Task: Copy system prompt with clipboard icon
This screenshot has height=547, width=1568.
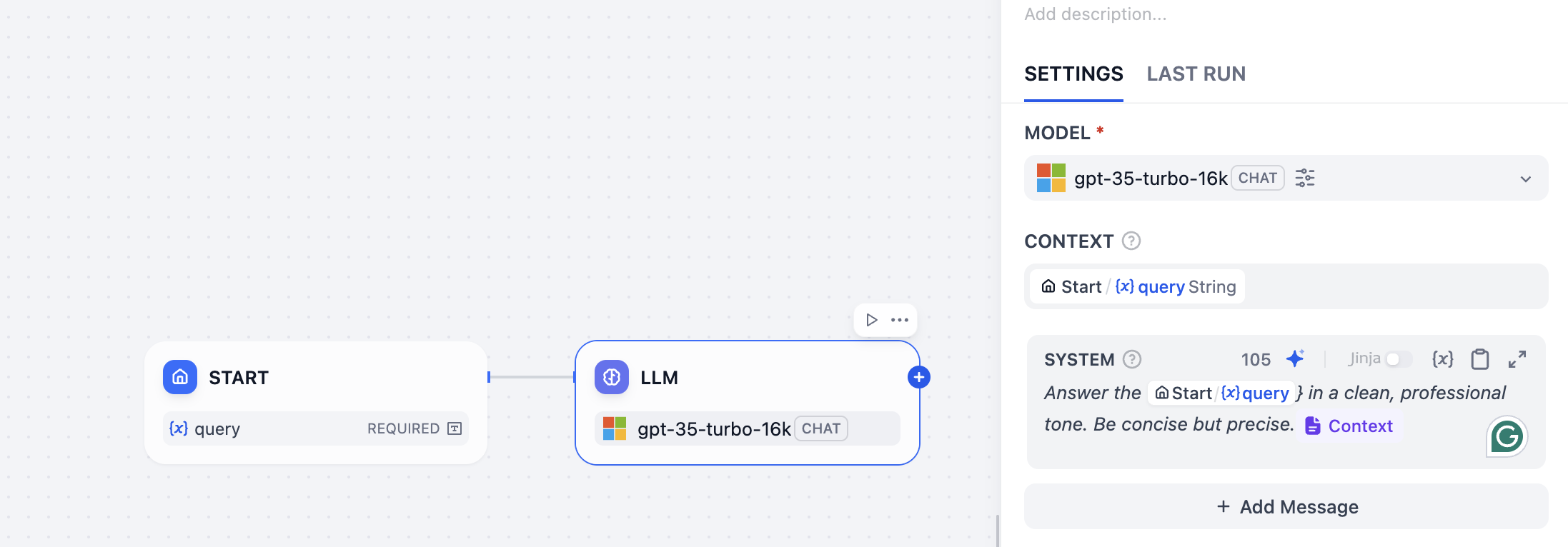Action: click(1480, 358)
